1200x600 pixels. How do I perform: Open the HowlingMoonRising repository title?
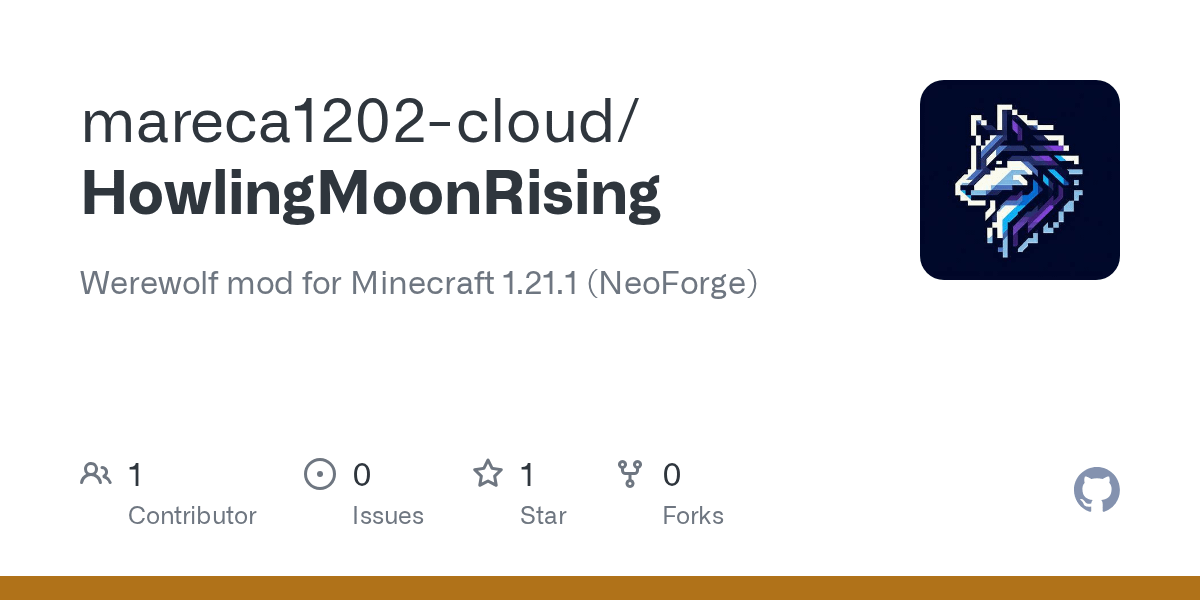(371, 193)
